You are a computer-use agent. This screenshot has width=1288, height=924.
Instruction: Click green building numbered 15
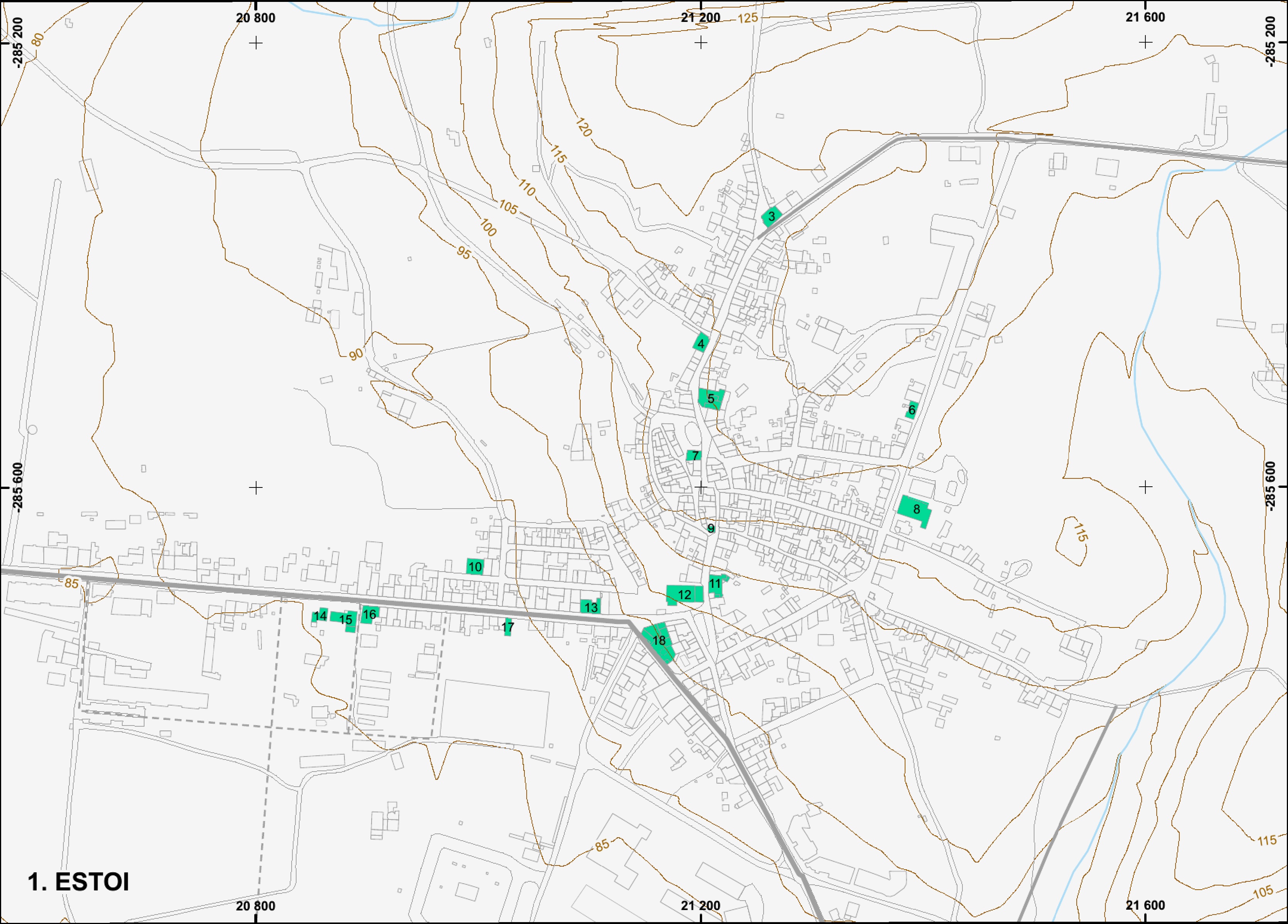345,620
